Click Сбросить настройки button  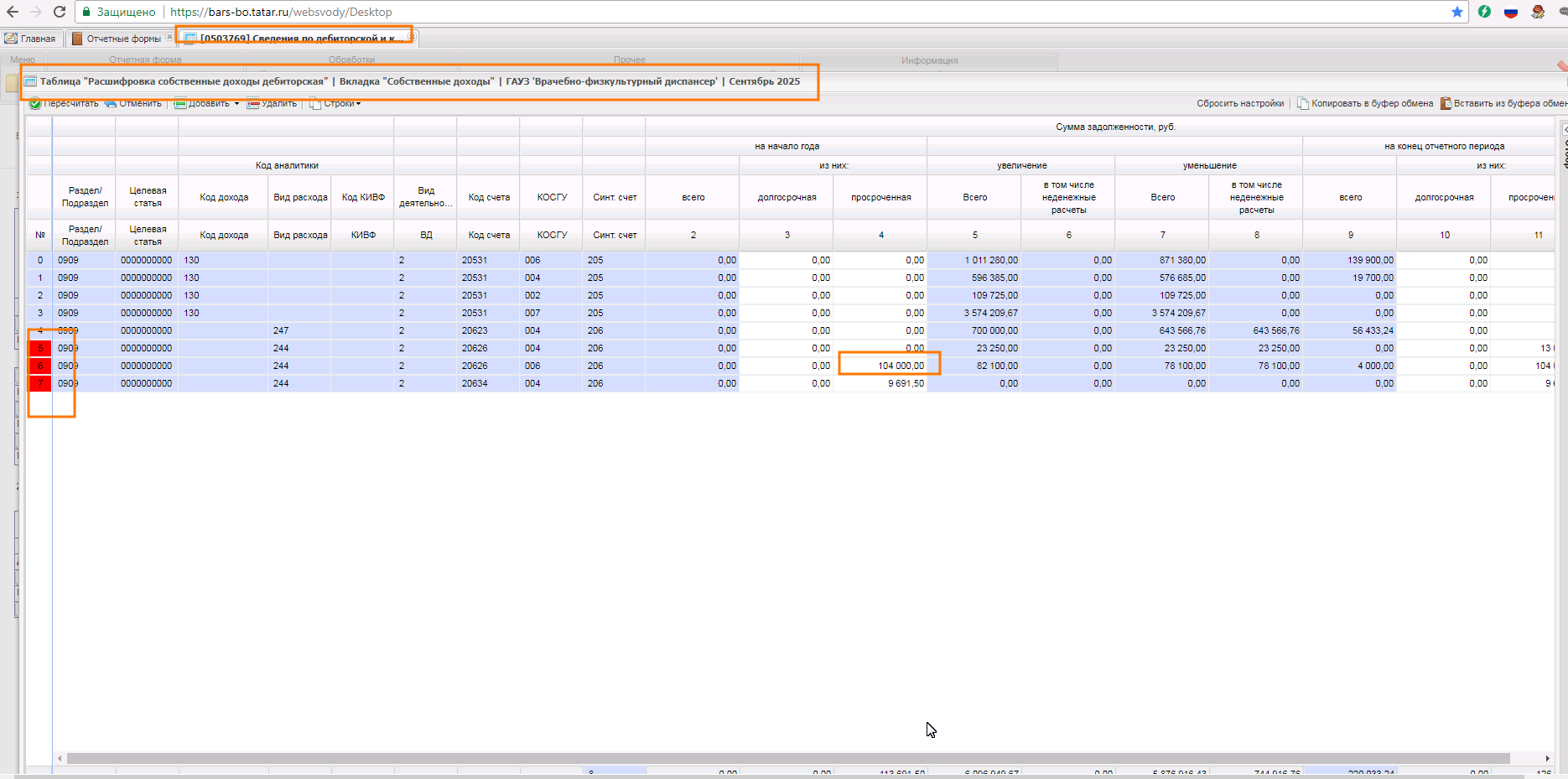point(1239,104)
